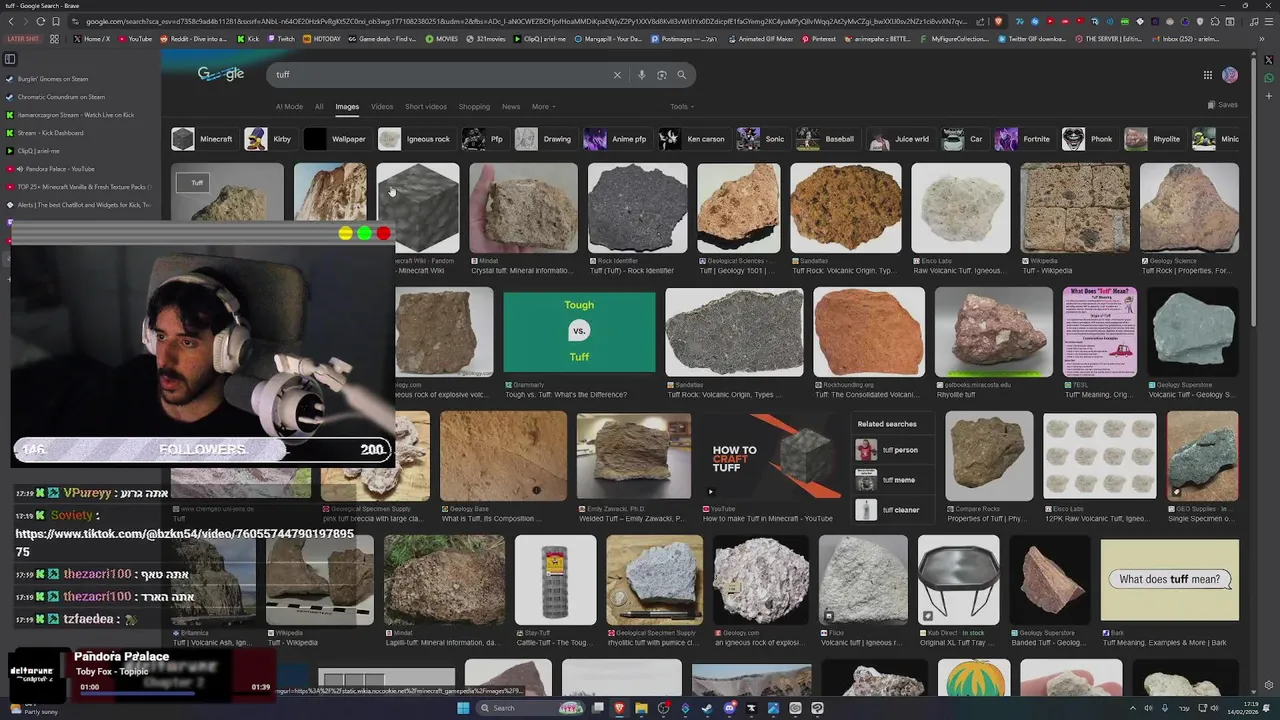Click the TikTok link in the chat overlay
1280x720 pixels.
(x=185, y=542)
